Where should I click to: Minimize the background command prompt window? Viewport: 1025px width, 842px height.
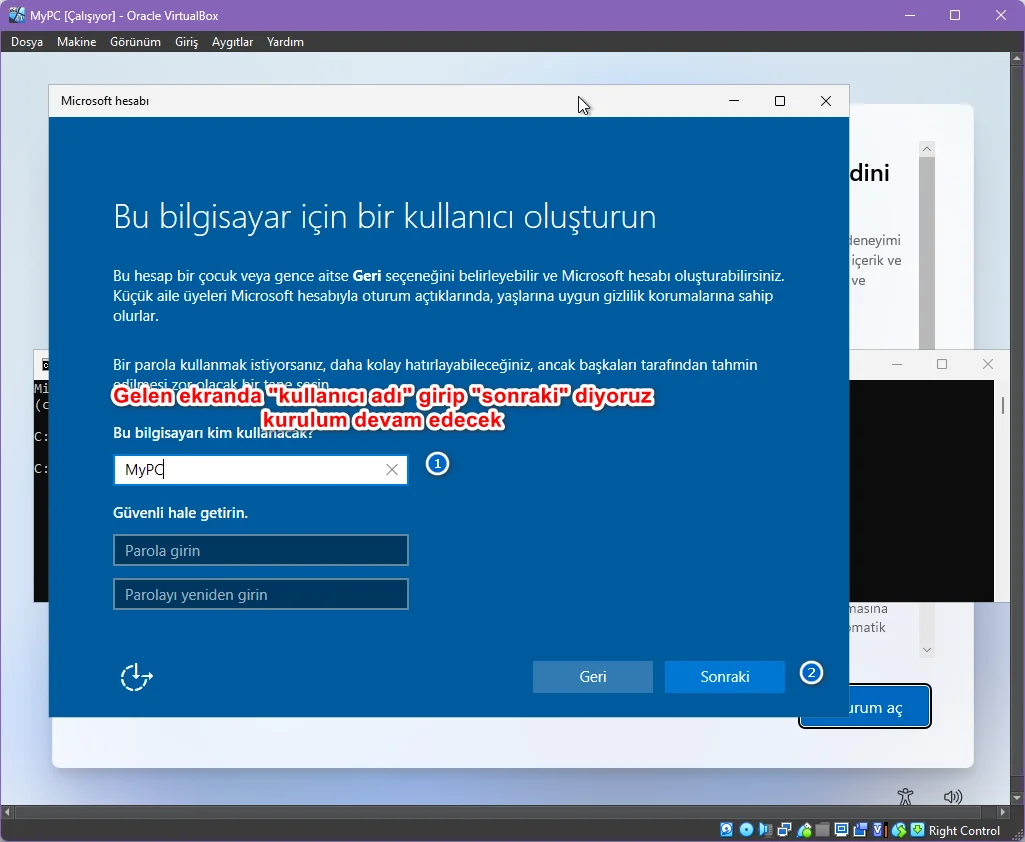click(x=897, y=364)
